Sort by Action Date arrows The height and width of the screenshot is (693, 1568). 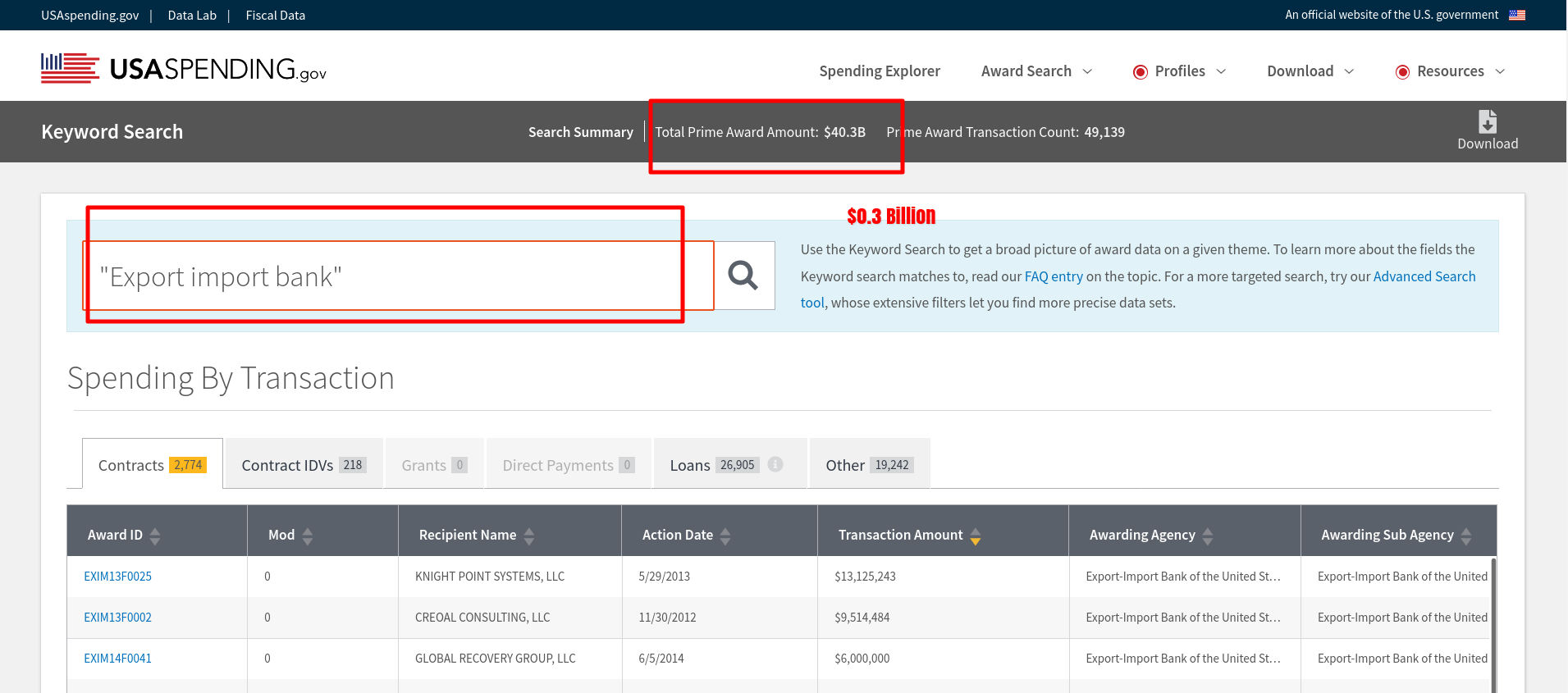point(725,536)
